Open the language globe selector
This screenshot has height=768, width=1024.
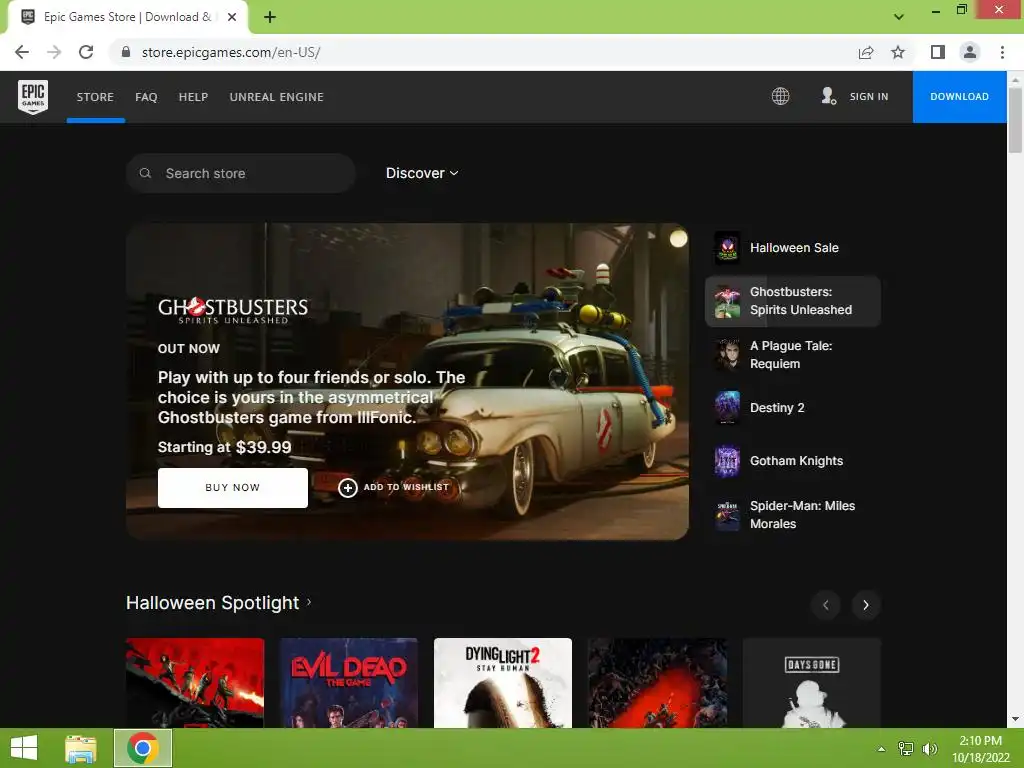[x=780, y=96]
